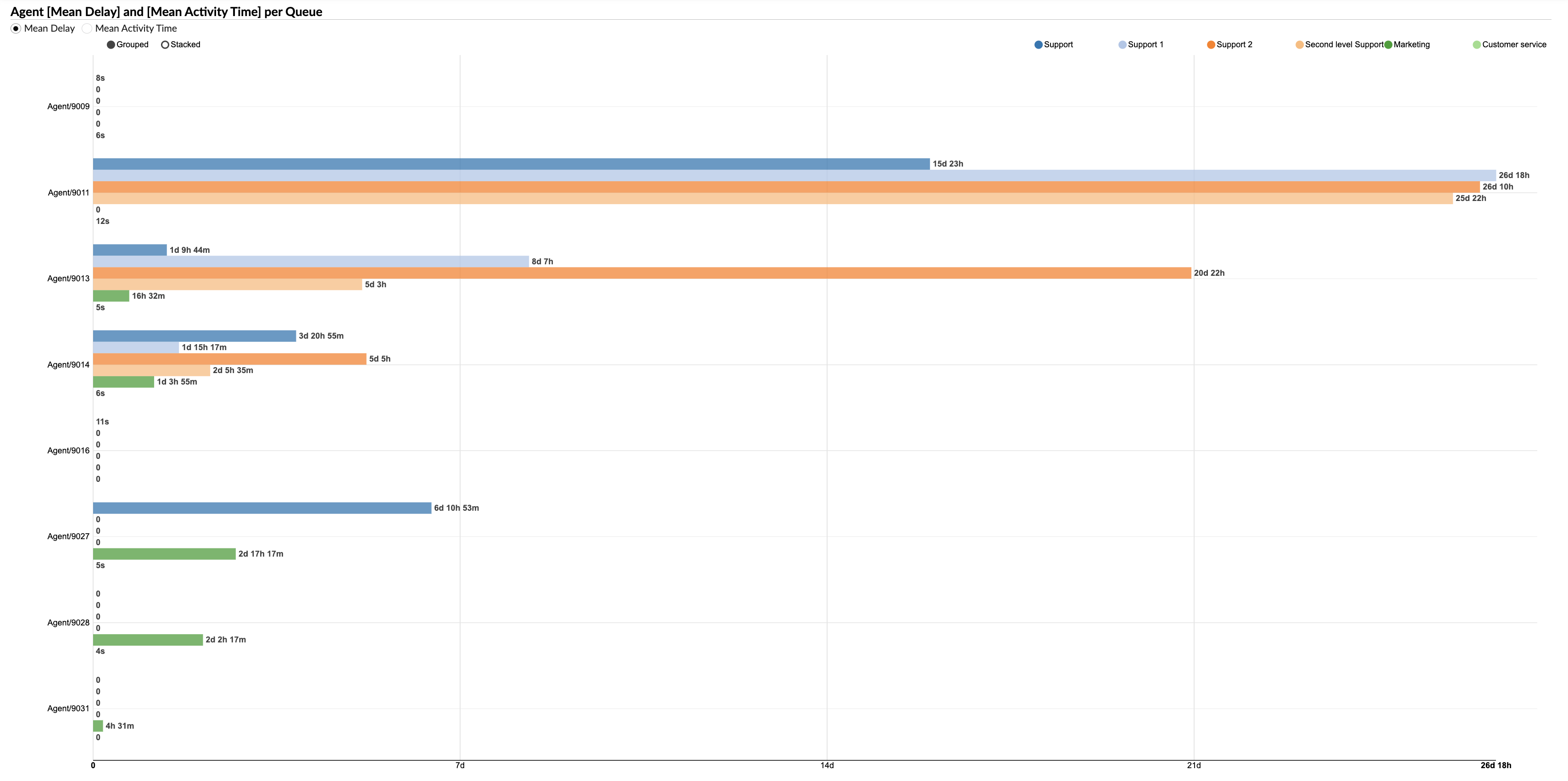Click the 21d axis tick label
The width and height of the screenshot is (1568, 781).
pos(1194,766)
